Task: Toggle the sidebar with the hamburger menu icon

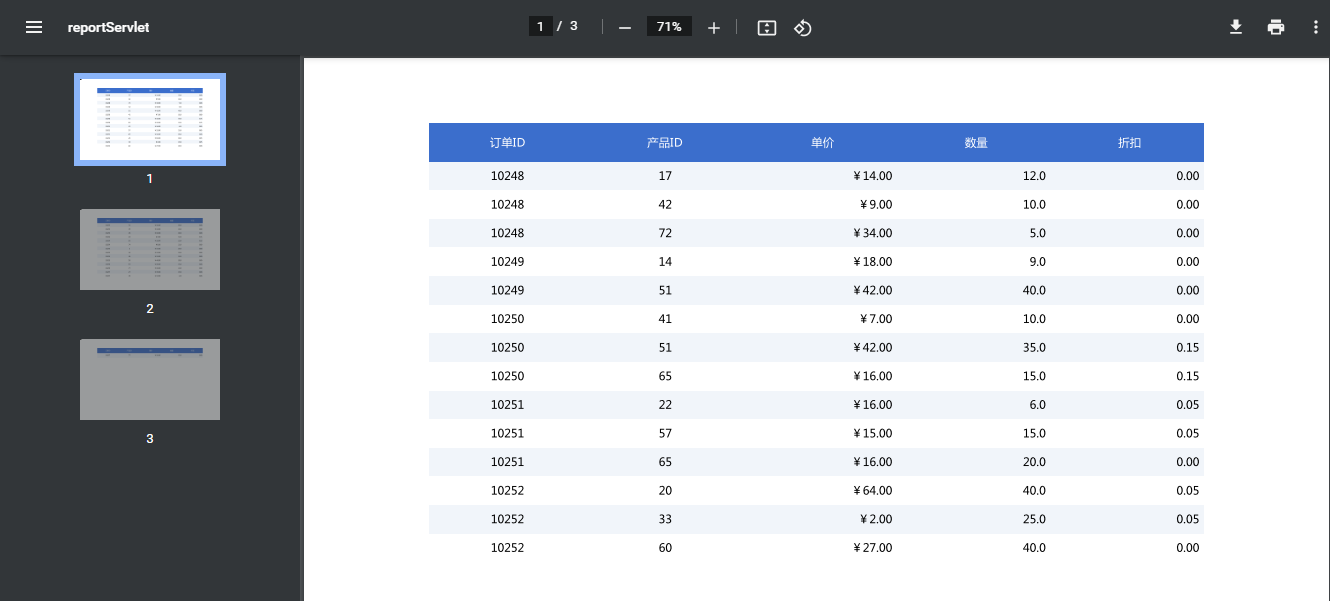Action: point(34,27)
